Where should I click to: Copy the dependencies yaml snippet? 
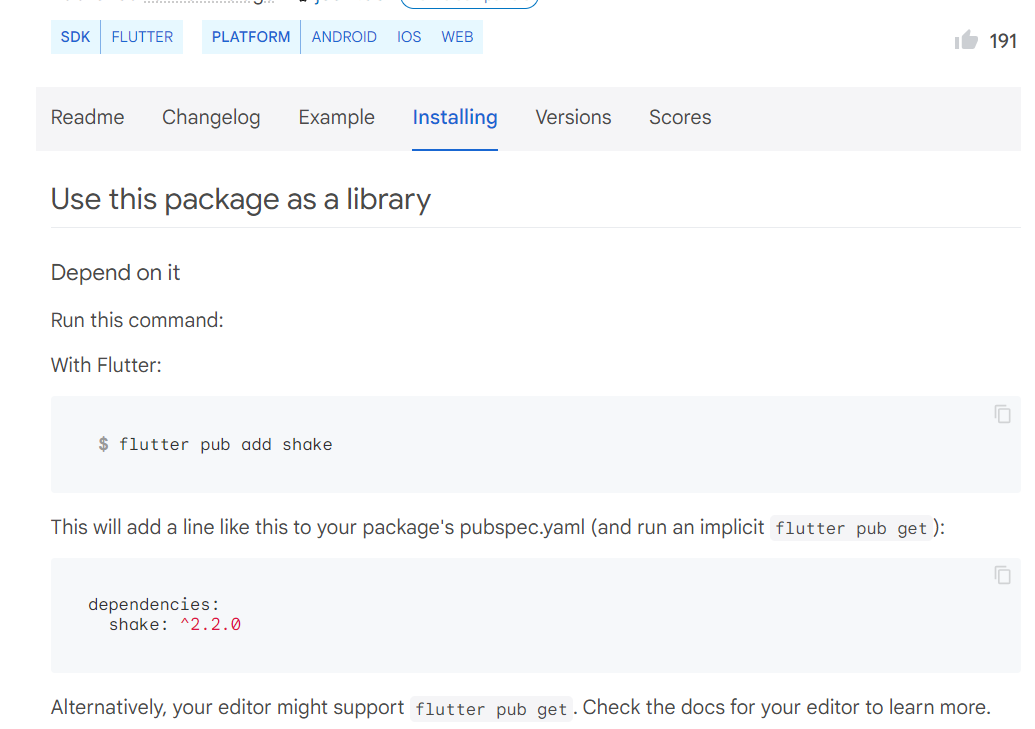1002,575
